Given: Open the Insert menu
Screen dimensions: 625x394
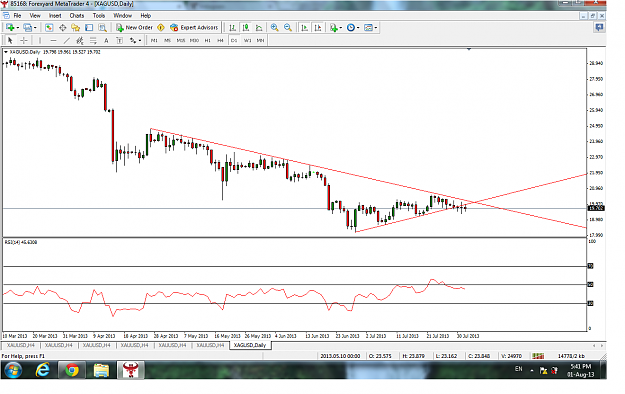Looking at the screenshot, I should click(55, 16).
